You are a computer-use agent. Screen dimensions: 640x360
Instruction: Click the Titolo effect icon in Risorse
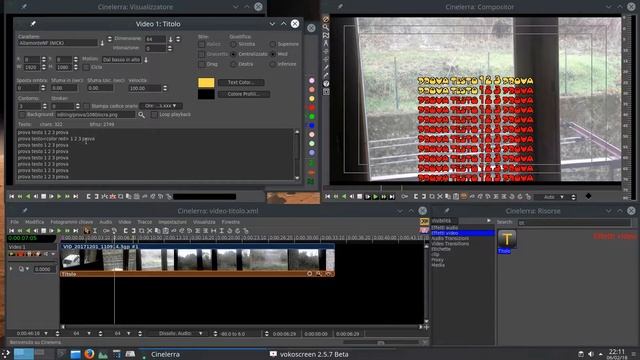click(x=507, y=240)
